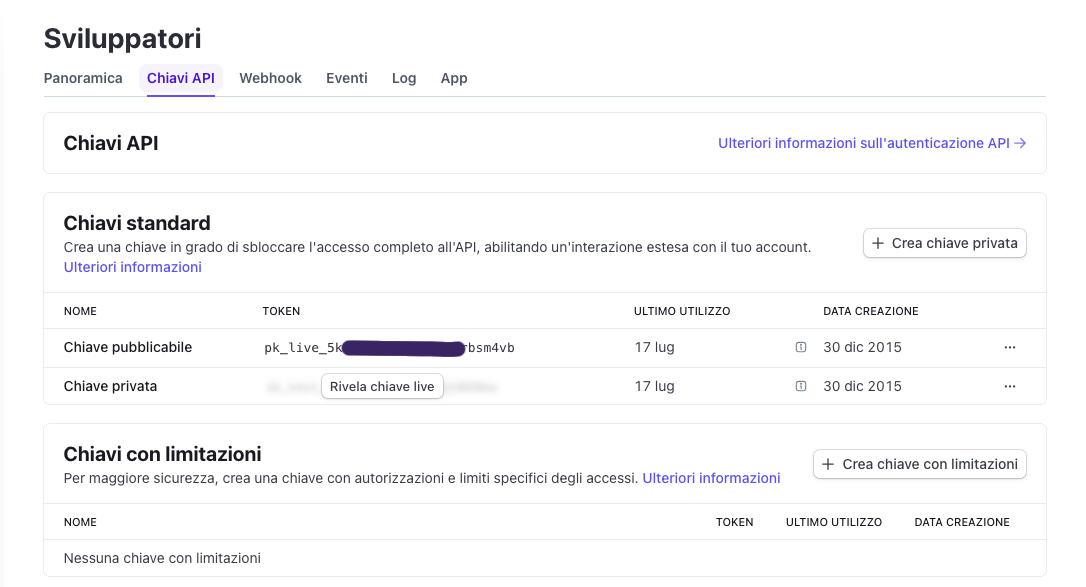The image size is (1086, 587).
Task: Click 30 dic 2015 in Chiave privata row
Action: point(862,386)
